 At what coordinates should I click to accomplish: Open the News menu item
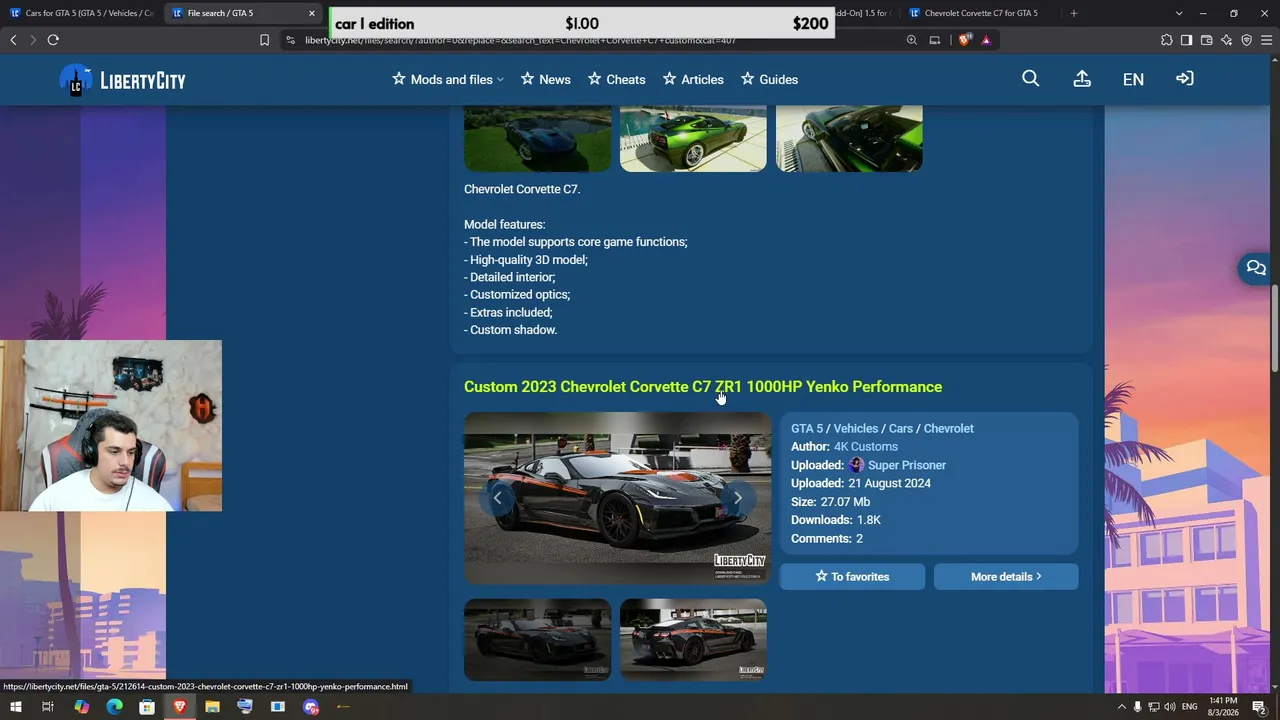click(x=545, y=79)
